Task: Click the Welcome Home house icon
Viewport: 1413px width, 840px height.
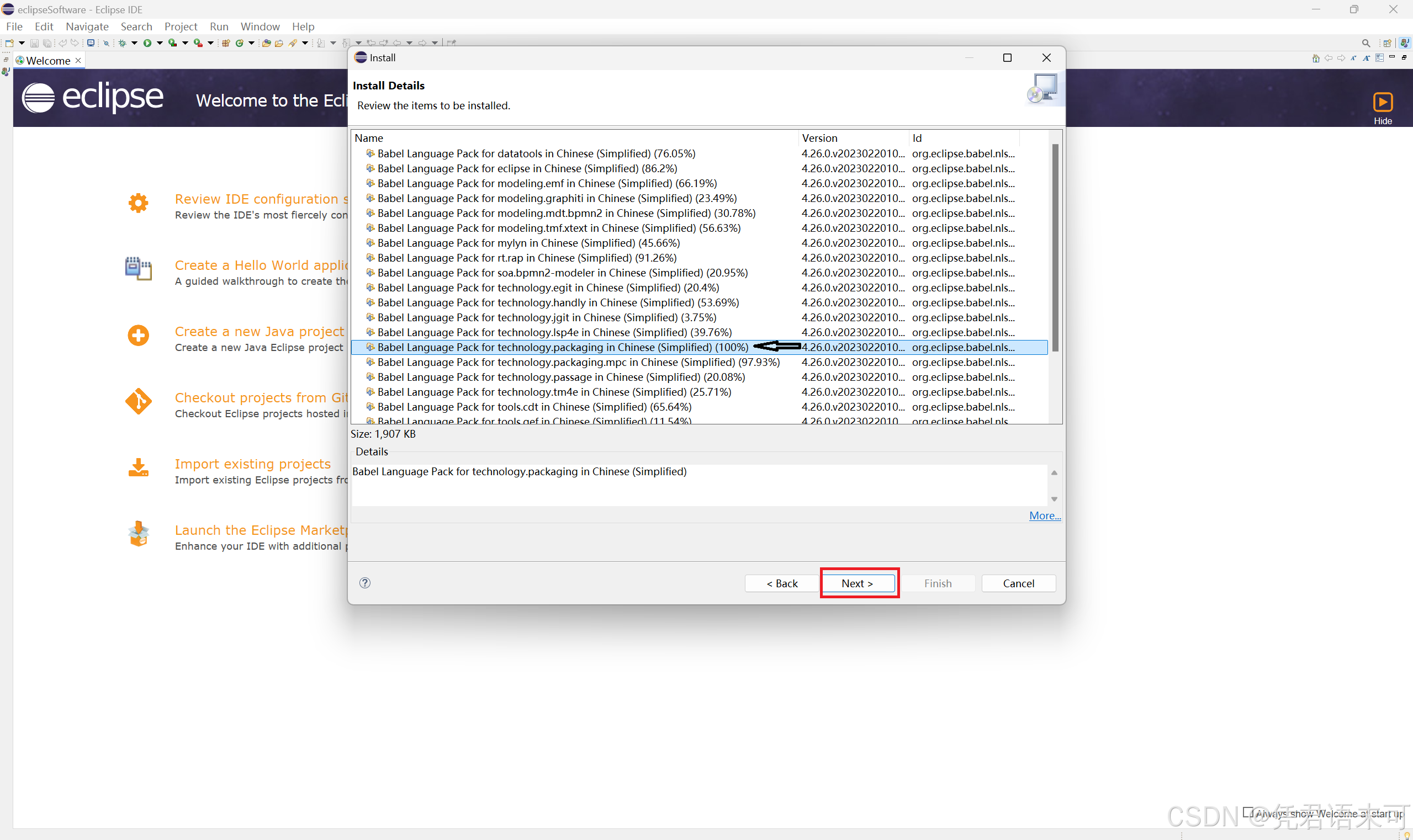Action: [x=1316, y=59]
